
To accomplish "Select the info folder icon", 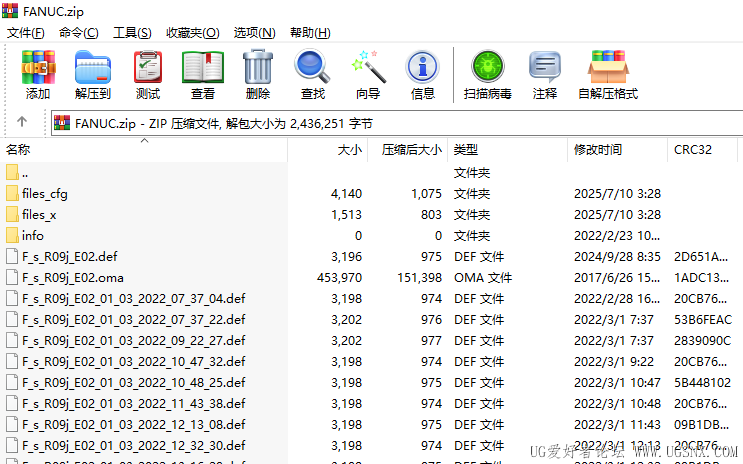I will [x=12, y=236].
